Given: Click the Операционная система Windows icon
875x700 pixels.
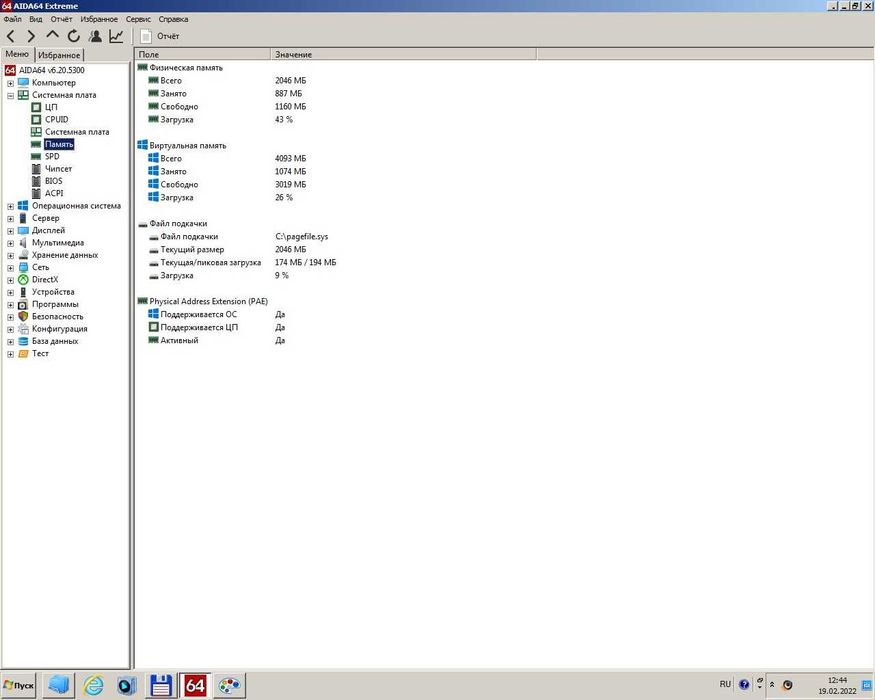Looking at the screenshot, I should pyautogui.click(x=23, y=205).
